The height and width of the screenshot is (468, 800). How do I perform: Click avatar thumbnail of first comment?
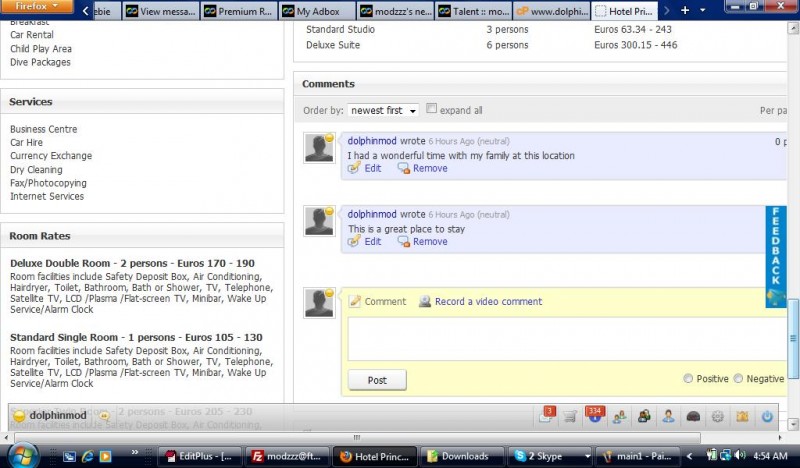[x=319, y=148]
